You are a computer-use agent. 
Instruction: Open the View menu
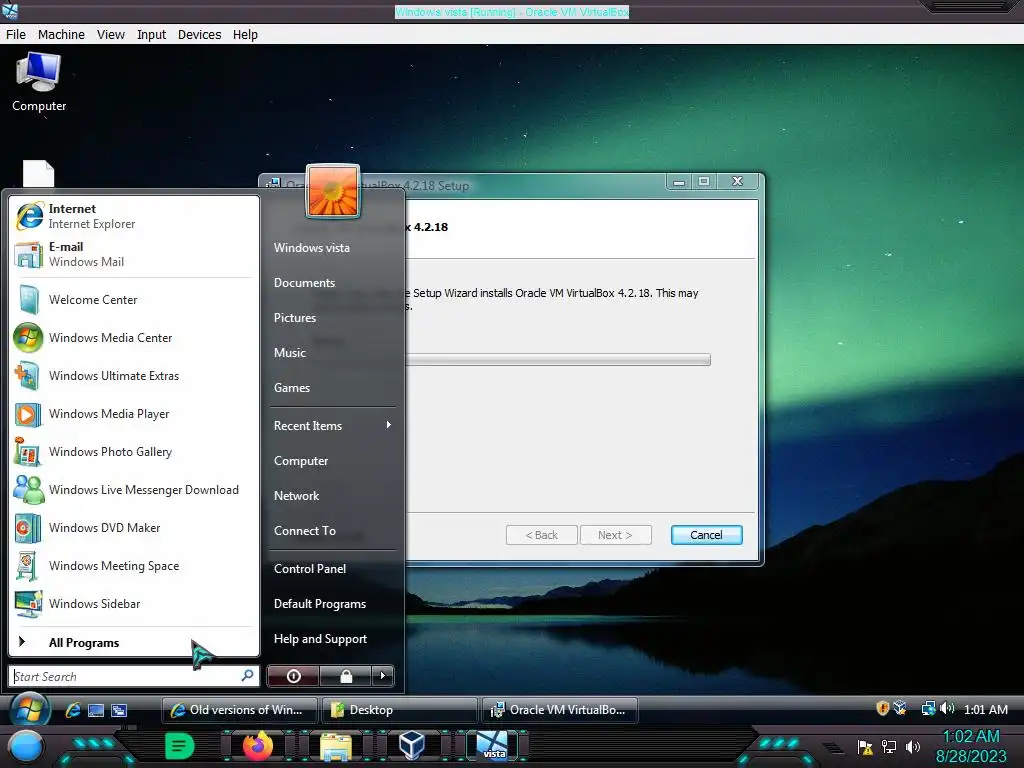click(x=110, y=35)
